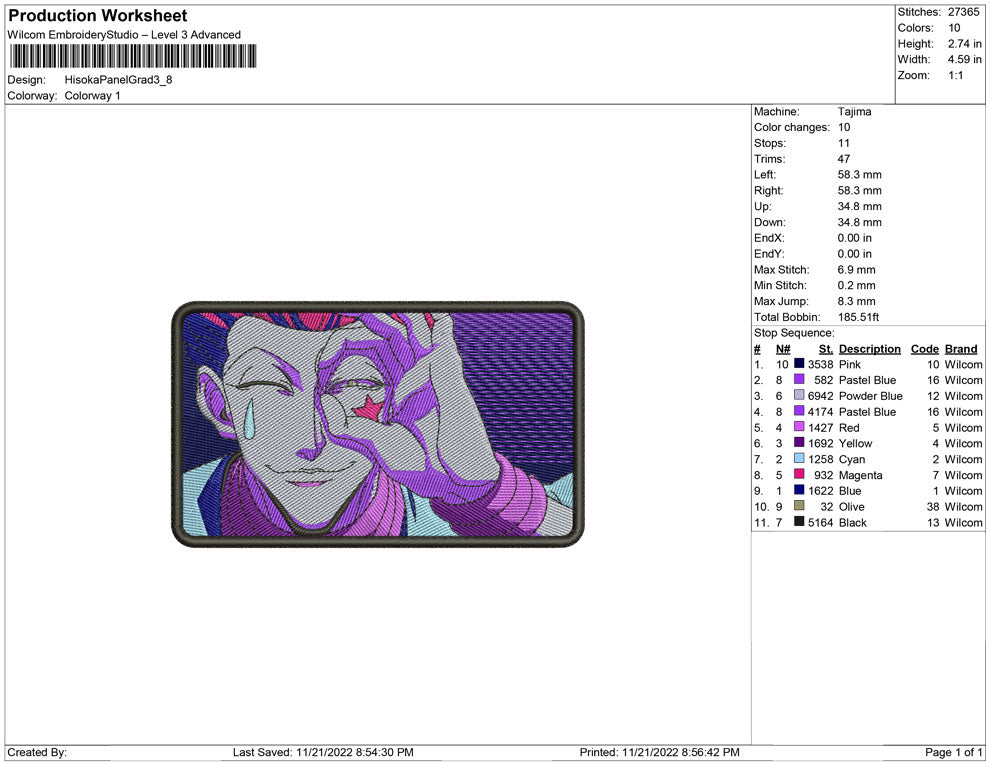Click the 'St.' column header
990x762 pixels.
[826, 348]
